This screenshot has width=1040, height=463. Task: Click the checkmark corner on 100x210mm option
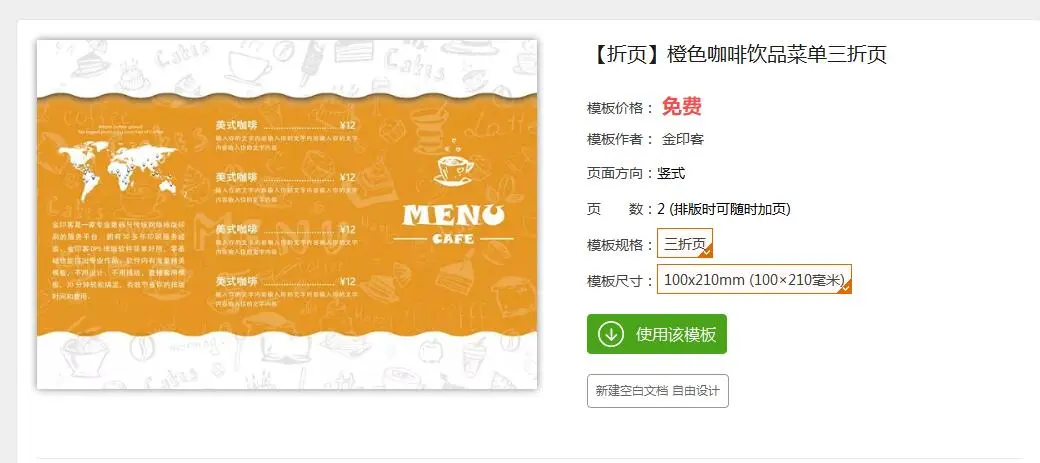click(x=846, y=287)
